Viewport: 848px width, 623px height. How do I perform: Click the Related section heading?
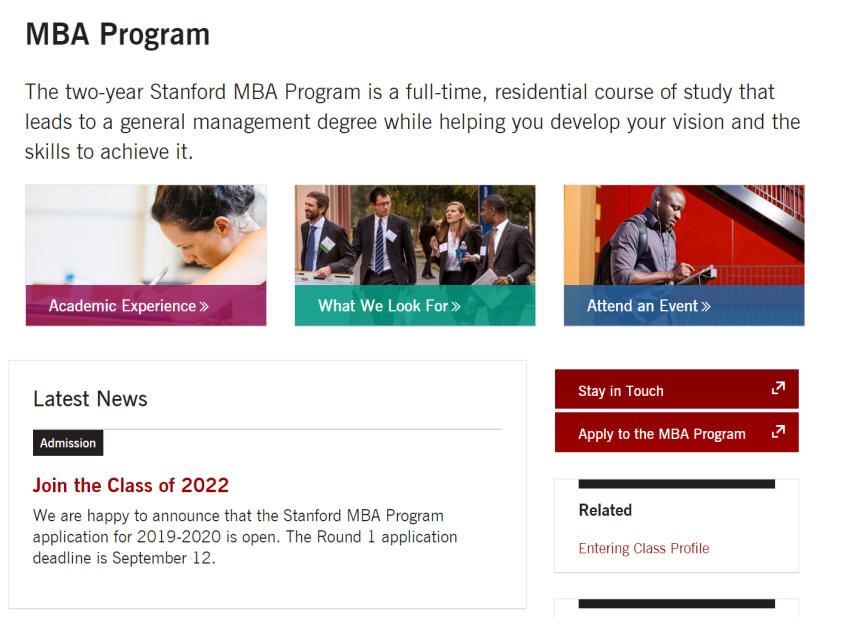pos(605,510)
